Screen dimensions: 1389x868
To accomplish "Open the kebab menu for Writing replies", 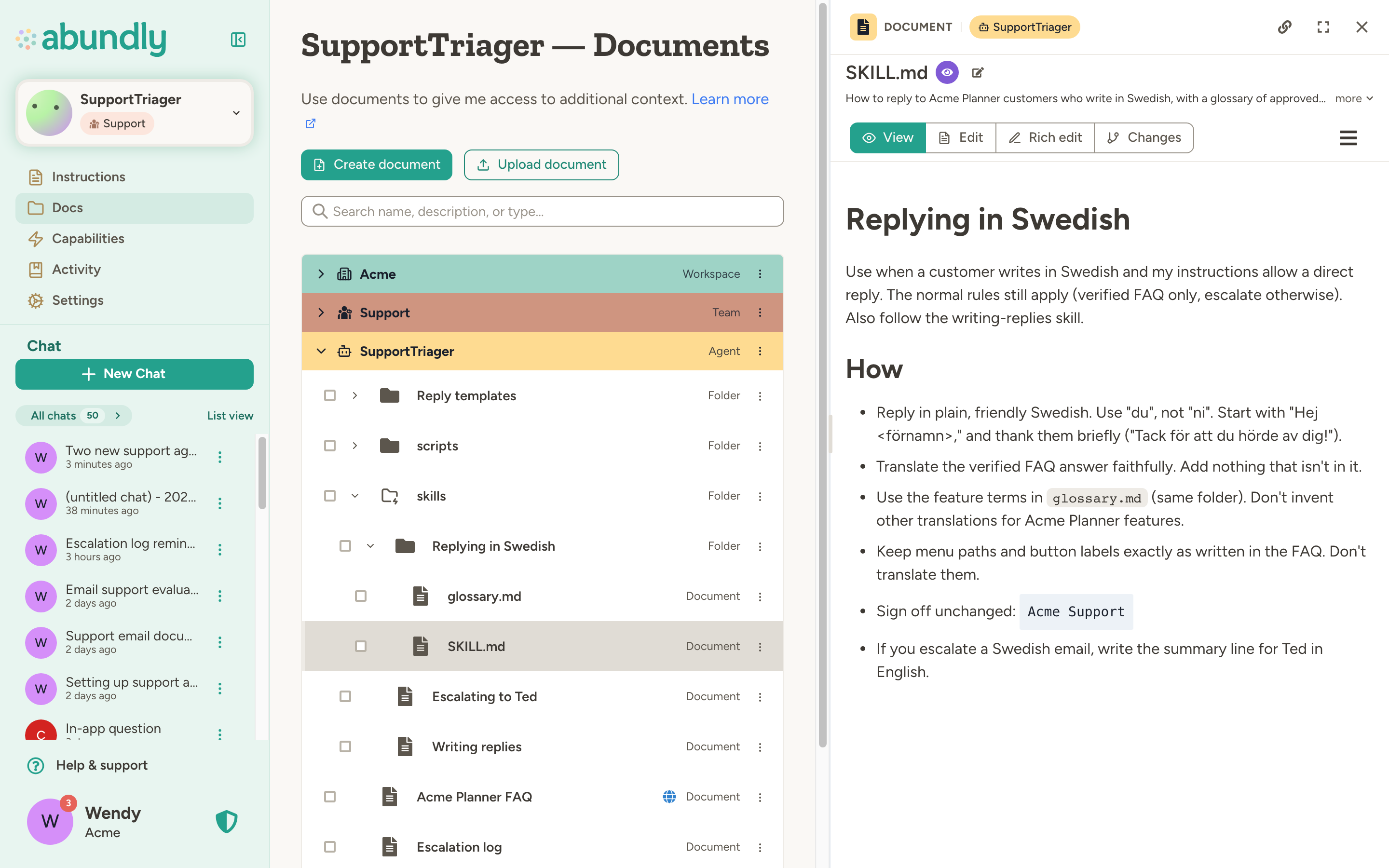I will [760, 747].
